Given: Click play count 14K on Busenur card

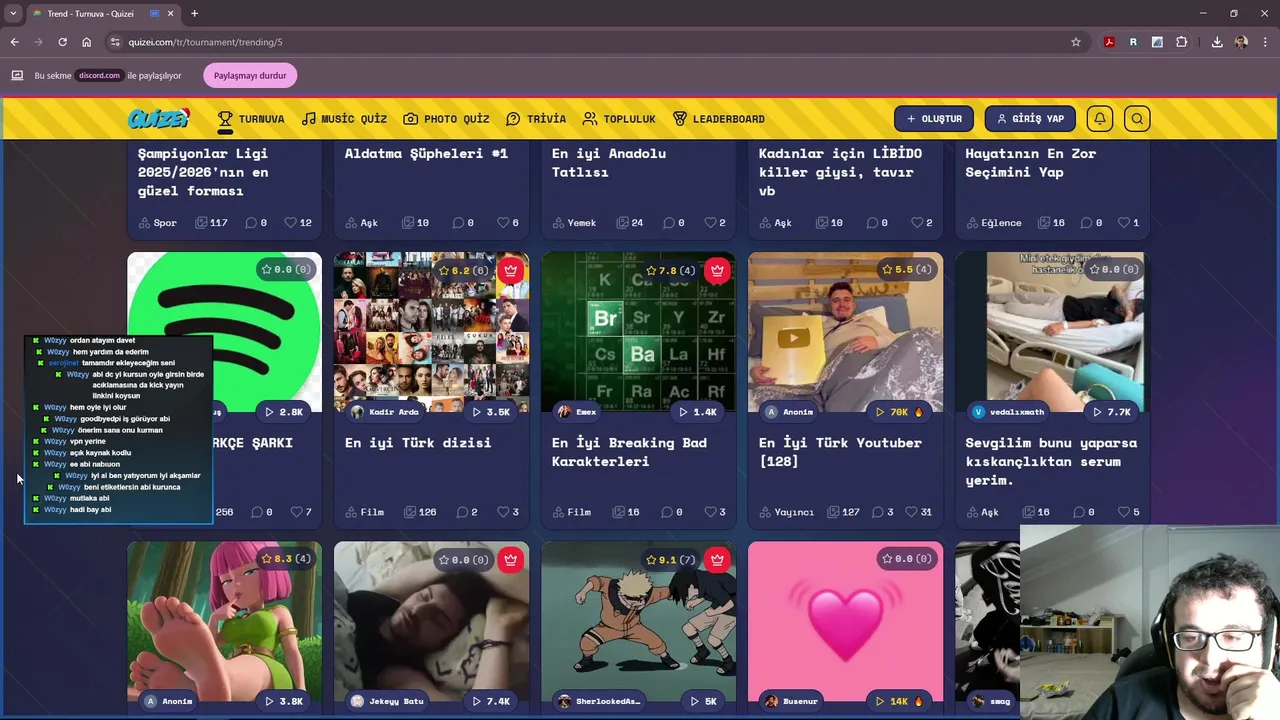Looking at the screenshot, I should [x=899, y=701].
